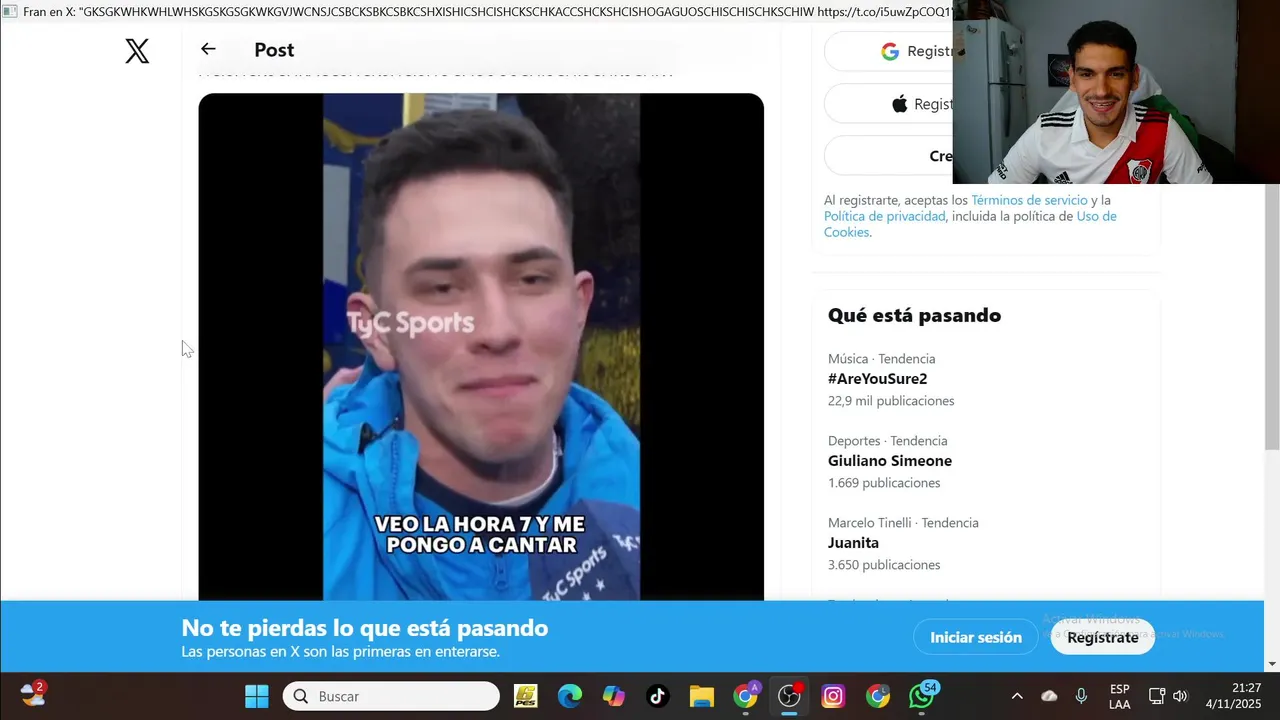Open Chrome with profile A badge
Viewport: 1280px width, 720px height.
pos(746,696)
